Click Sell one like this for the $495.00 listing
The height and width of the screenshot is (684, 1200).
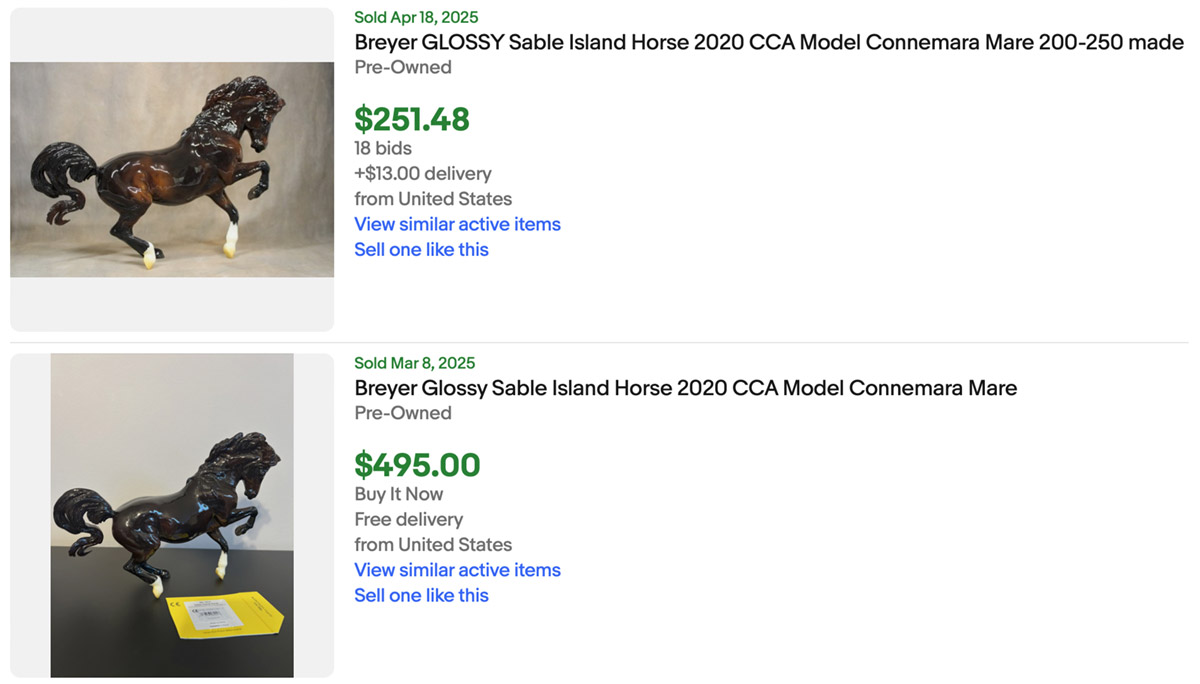point(421,595)
